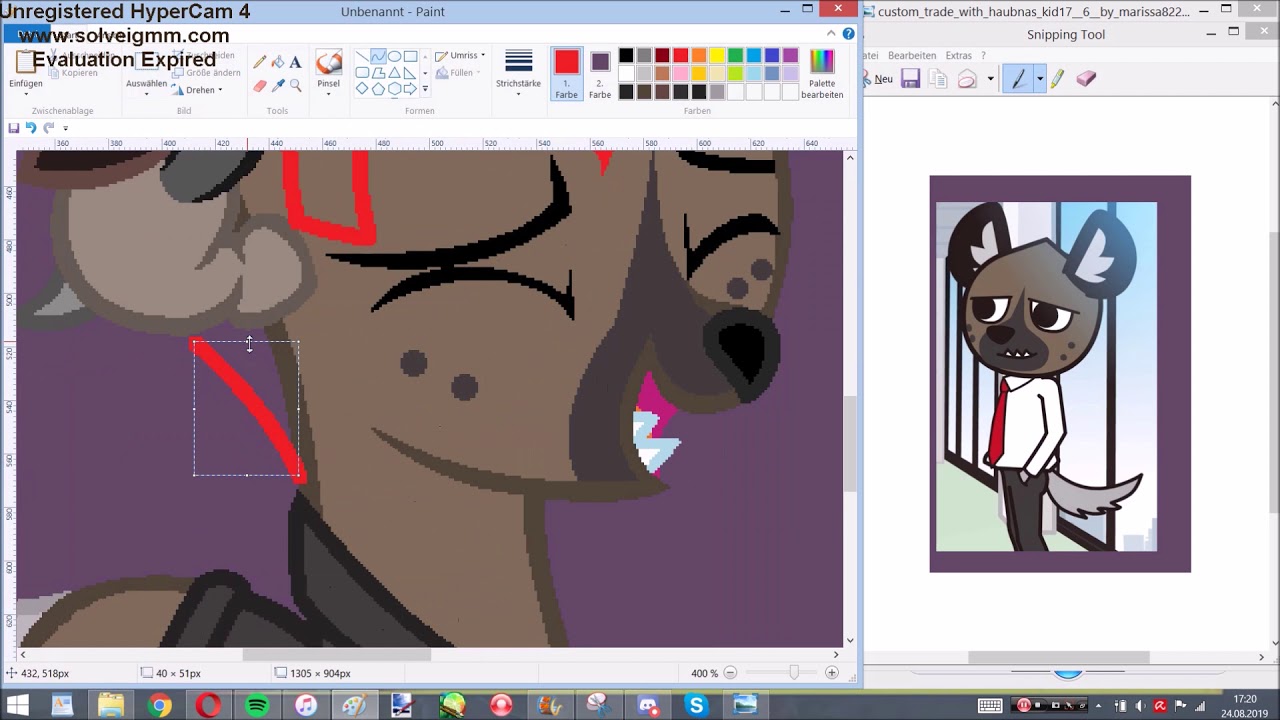This screenshot has width=1280, height=720.
Task: Select the Magnifier zoom tool
Action: pyautogui.click(x=296, y=86)
